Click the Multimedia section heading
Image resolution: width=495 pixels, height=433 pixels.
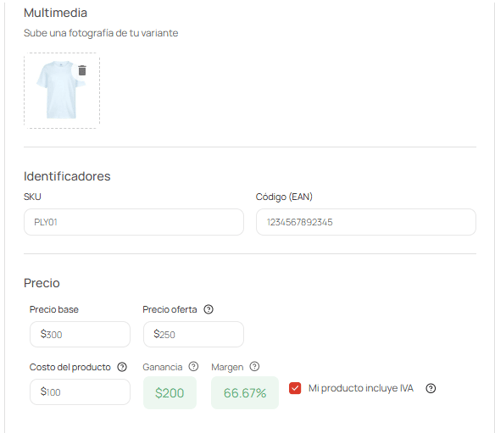click(55, 13)
